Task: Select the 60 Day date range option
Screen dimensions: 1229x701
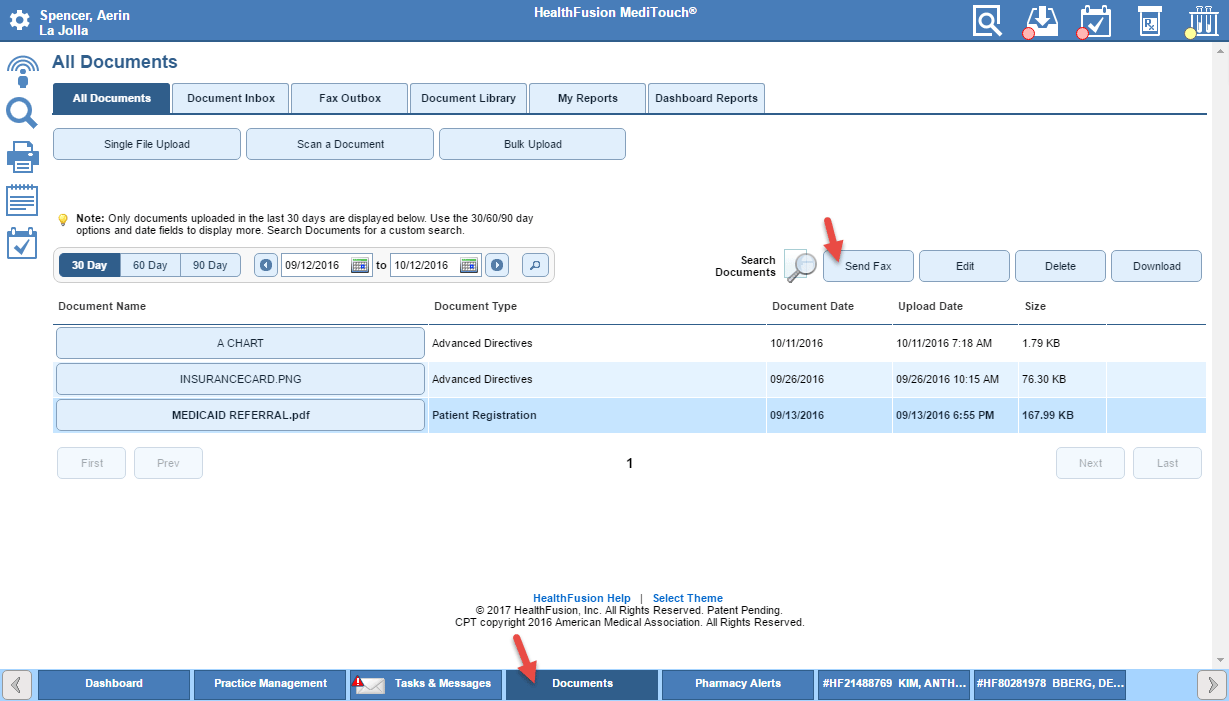Action: (x=150, y=265)
